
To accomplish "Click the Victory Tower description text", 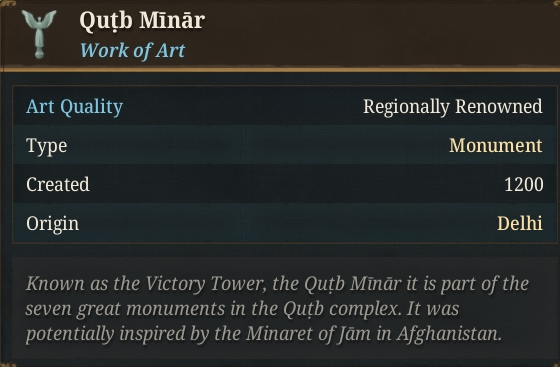I will 277,284.
